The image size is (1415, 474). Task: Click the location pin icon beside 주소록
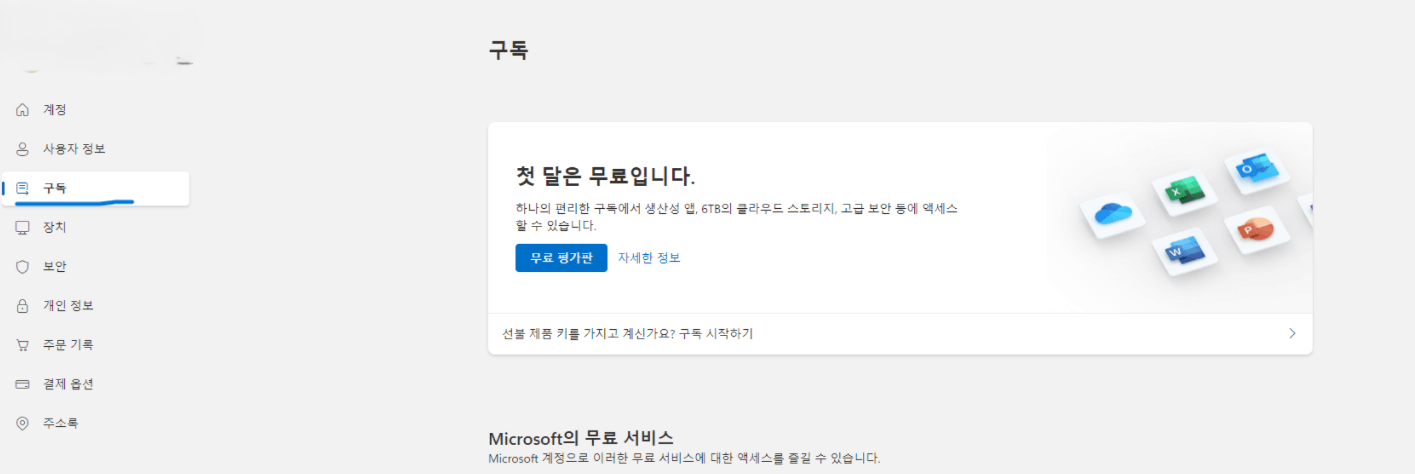[23, 423]
